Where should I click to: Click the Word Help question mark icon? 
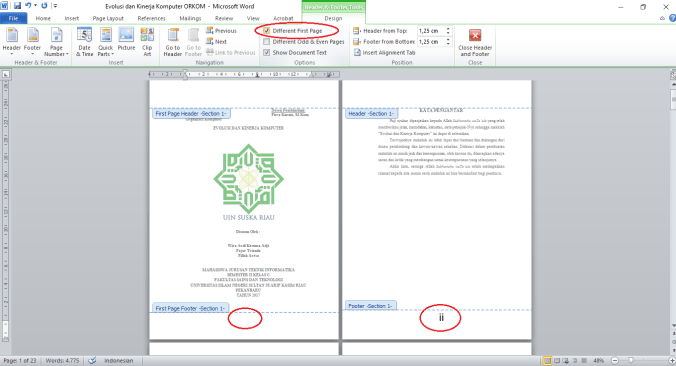(x=672, y=18)
